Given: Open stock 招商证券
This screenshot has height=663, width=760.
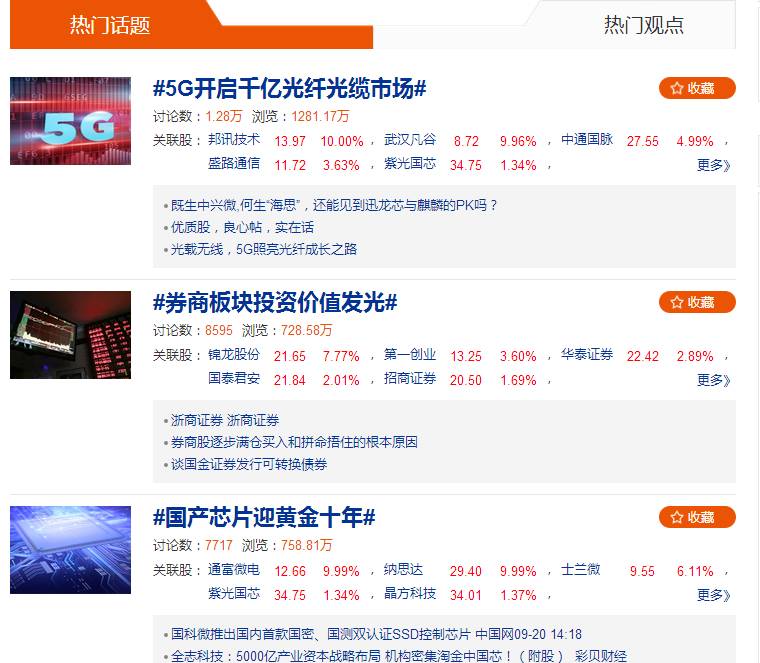Looking at the screenshot, I should [410, 379].
